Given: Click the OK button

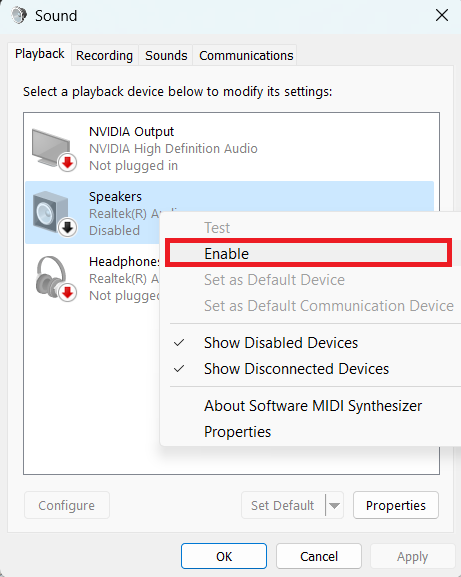Looking at the screenshot, I should pos(224,556).
